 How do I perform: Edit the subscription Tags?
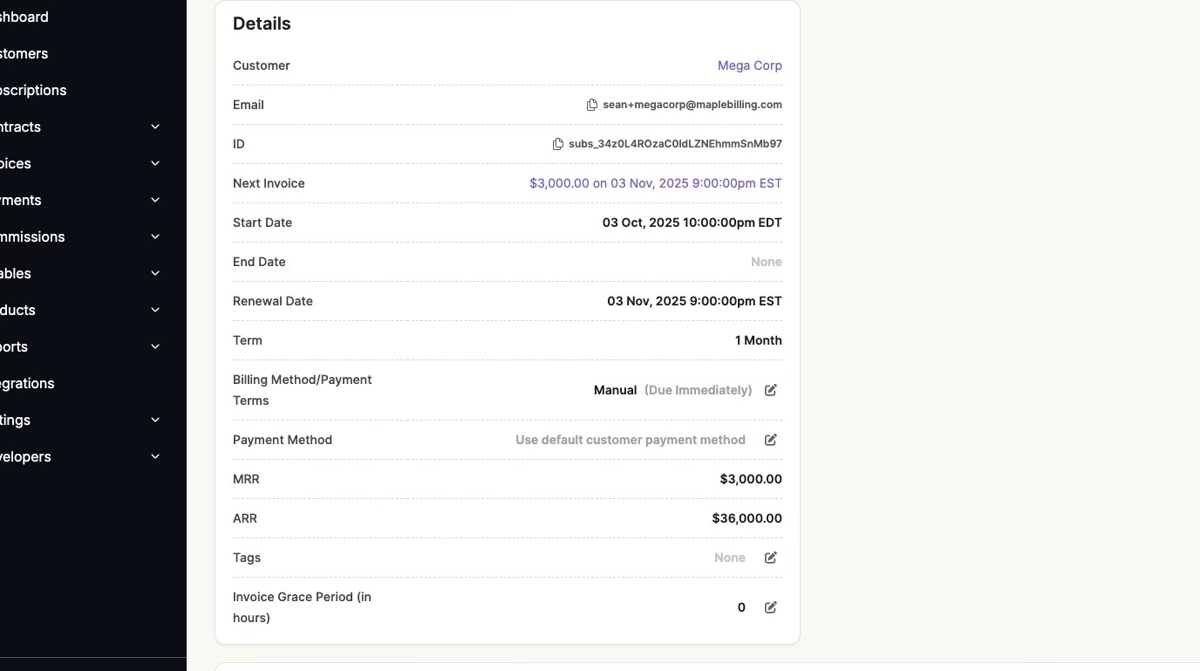(771, 558)
